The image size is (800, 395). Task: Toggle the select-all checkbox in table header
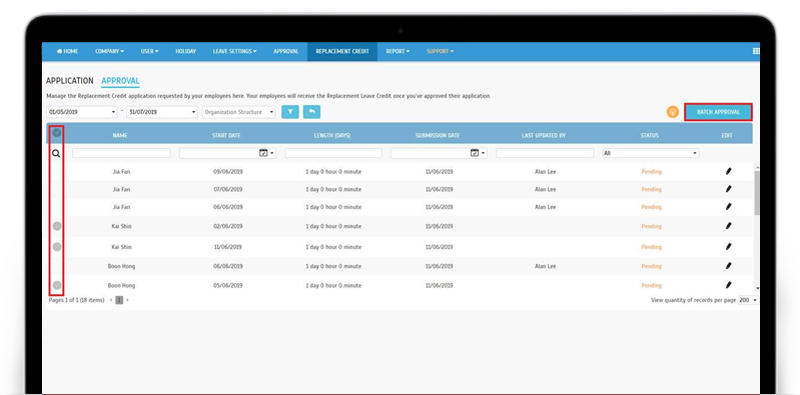[x=57, y=133]
